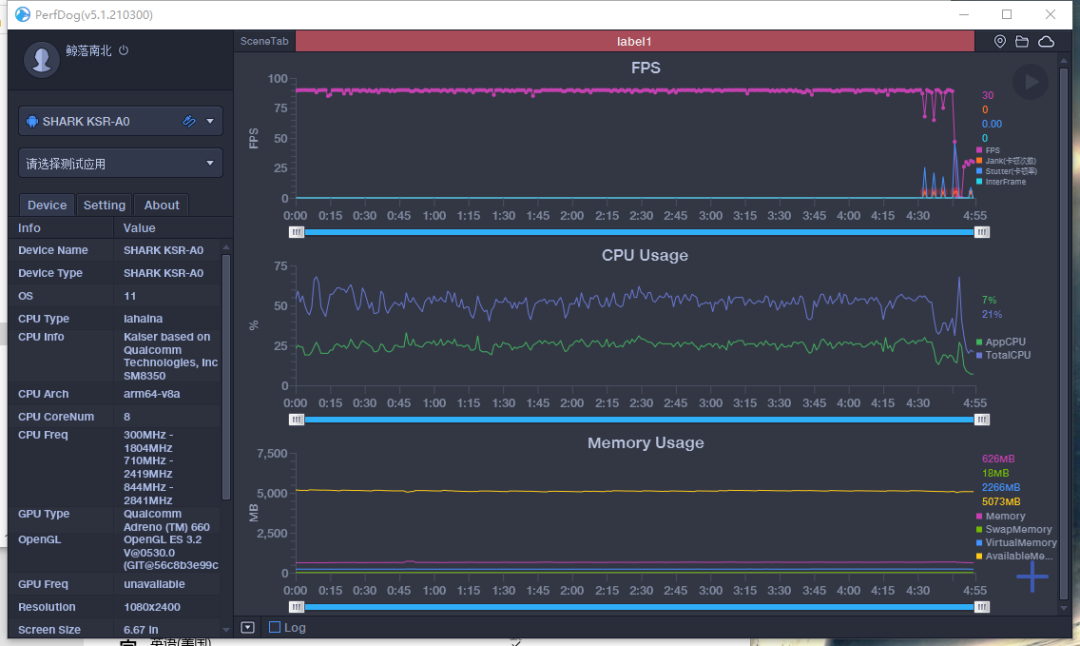Click the logout power icon beside username
The image size is (1080, 646).
pyautogui.click(x=123, y=50)
